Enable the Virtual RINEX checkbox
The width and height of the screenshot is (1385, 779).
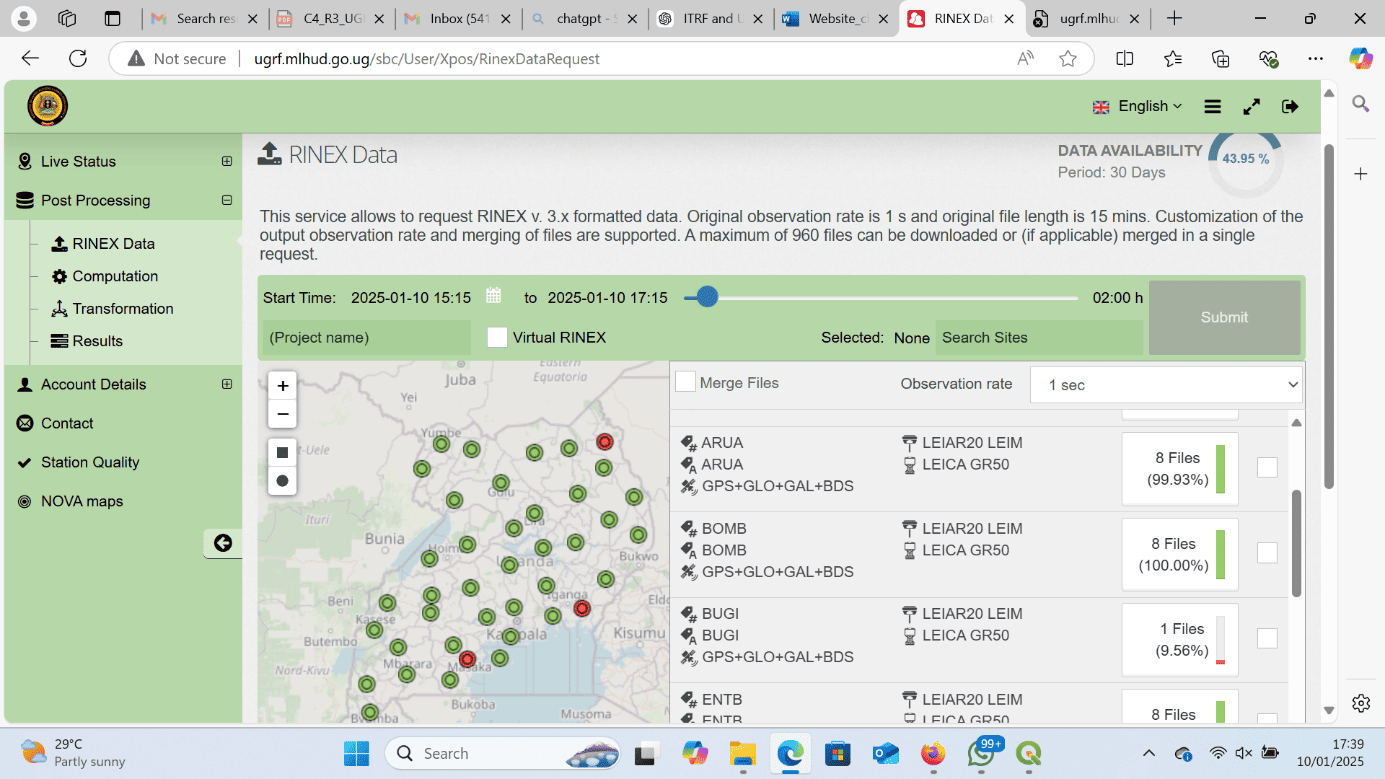(497, 338)
